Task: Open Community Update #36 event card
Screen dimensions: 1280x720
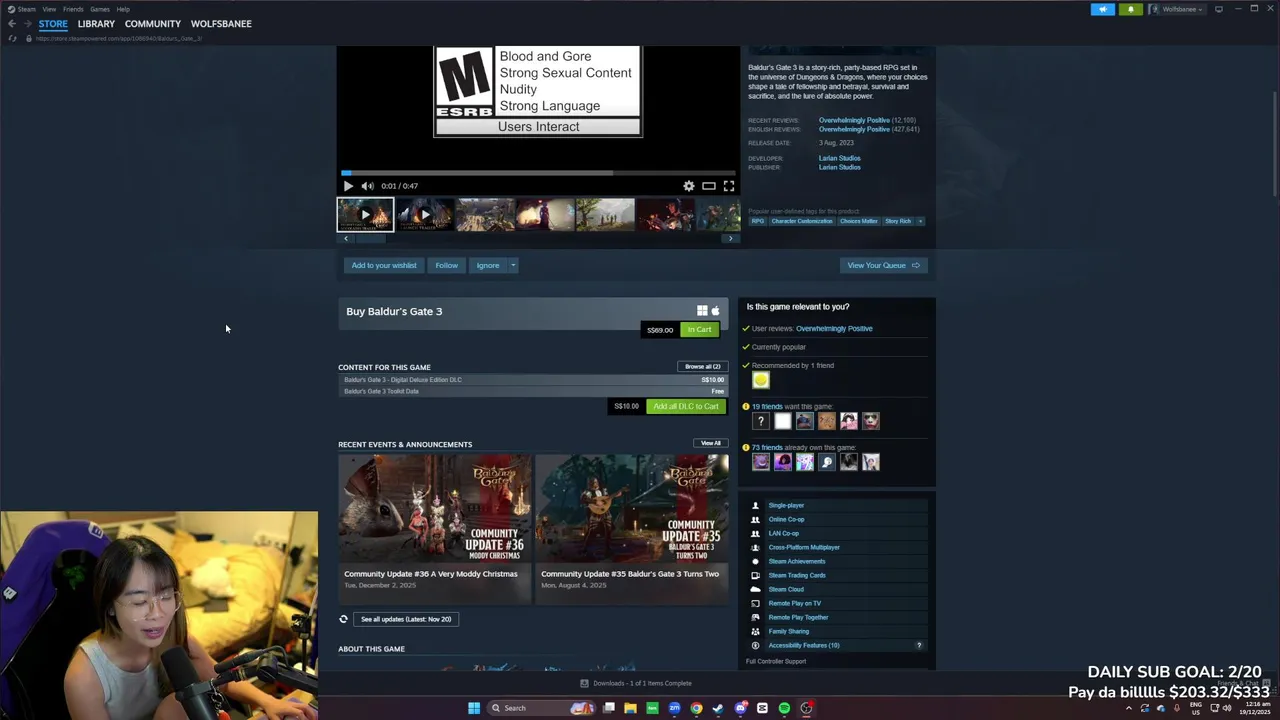Action: point(434,529)
